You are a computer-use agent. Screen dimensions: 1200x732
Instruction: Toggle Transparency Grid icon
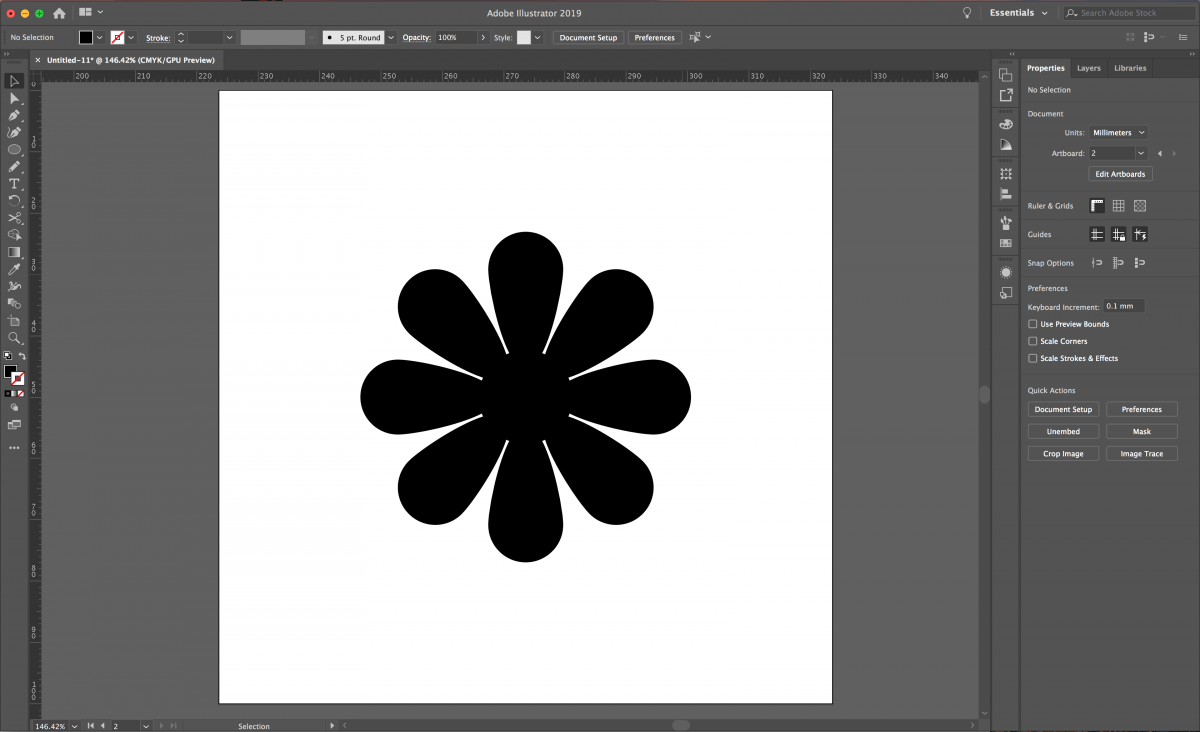pyautogui.click(x=1140, y=206)
